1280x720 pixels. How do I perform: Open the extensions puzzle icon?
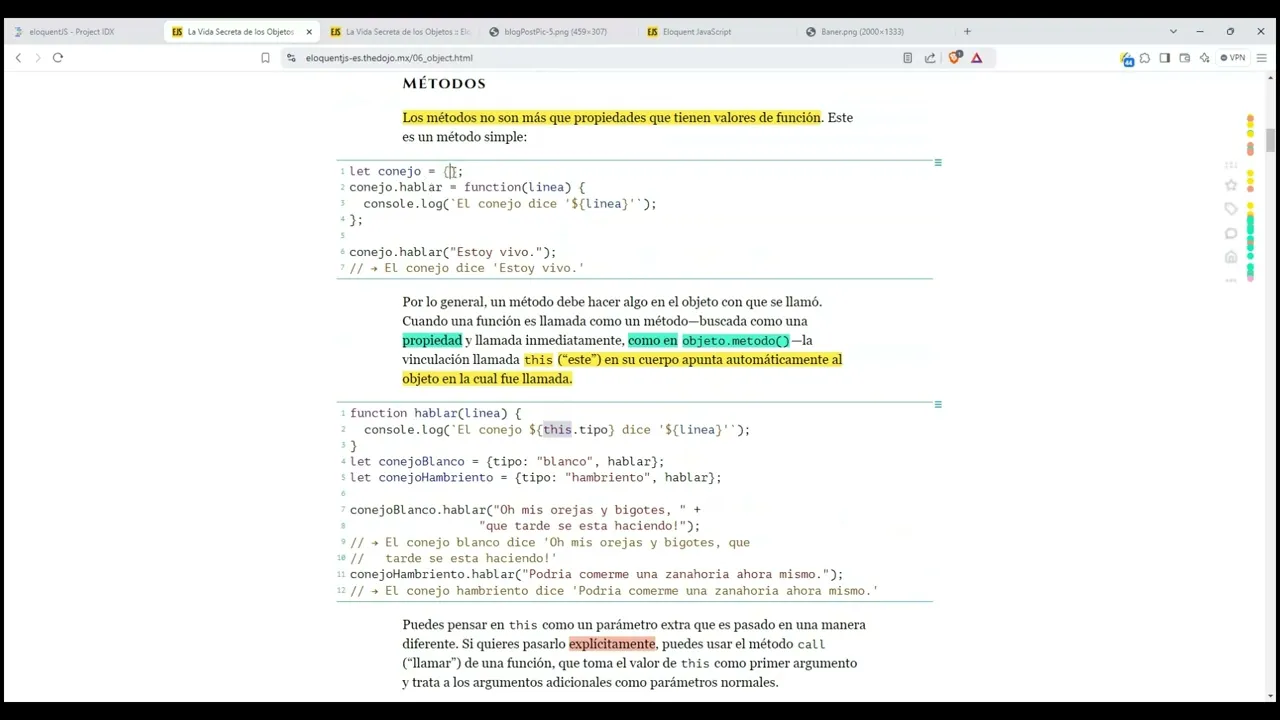pyautogui.click(x=1145, y=58)
